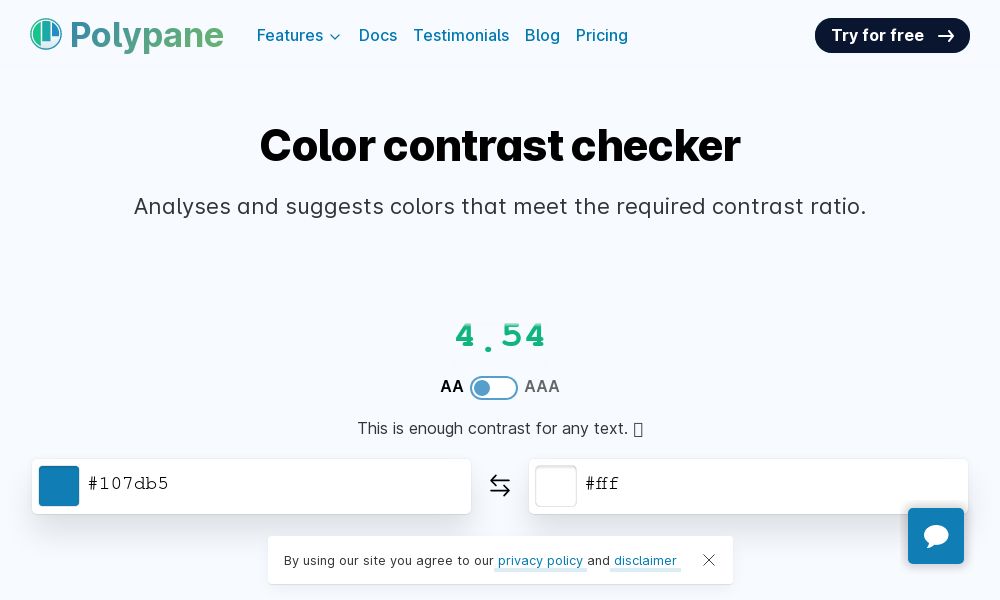Click the blue #107db5 color swatch

click(x=59, y=486)
